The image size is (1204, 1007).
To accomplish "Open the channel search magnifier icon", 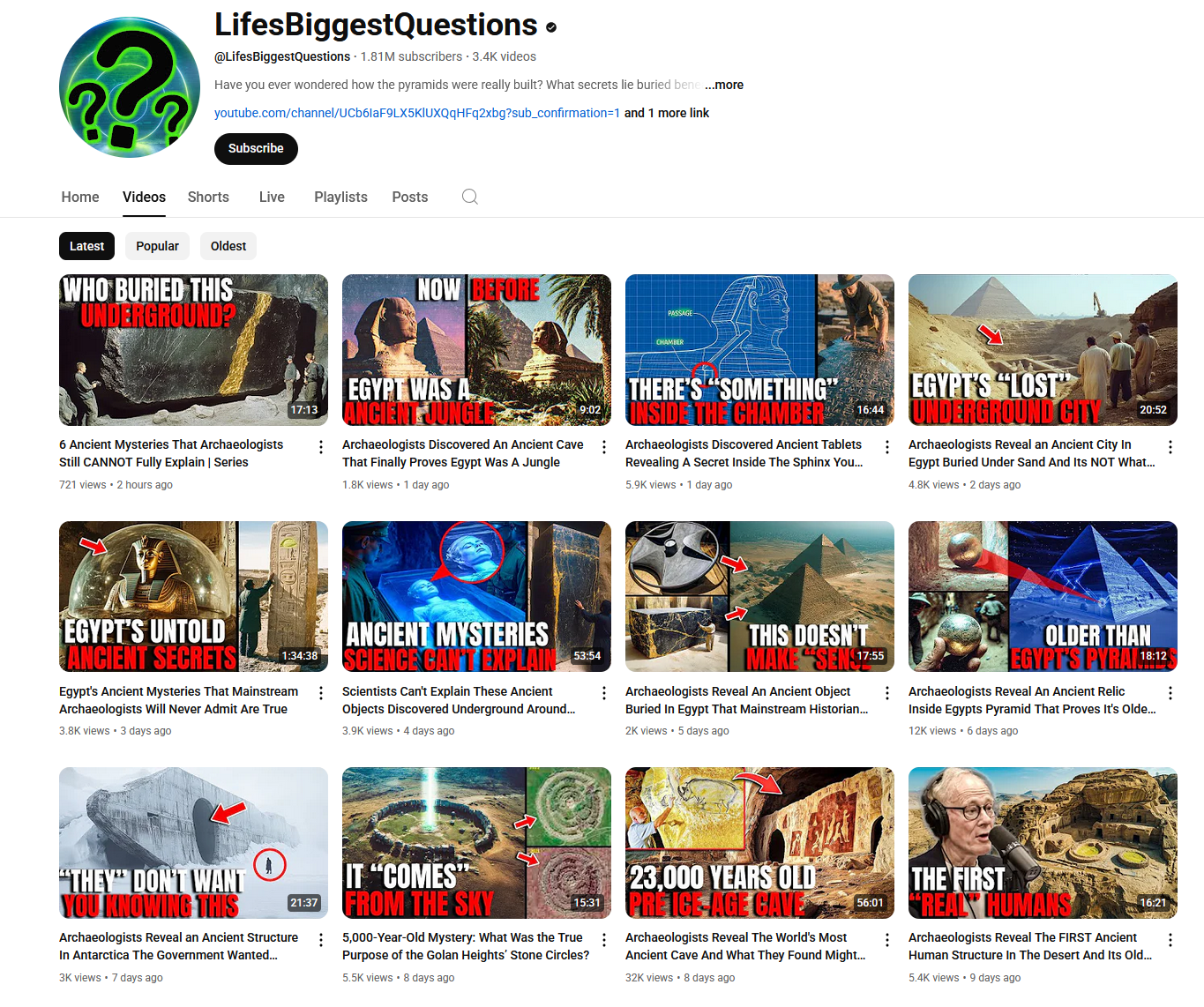I will click(x=470, y=197).
